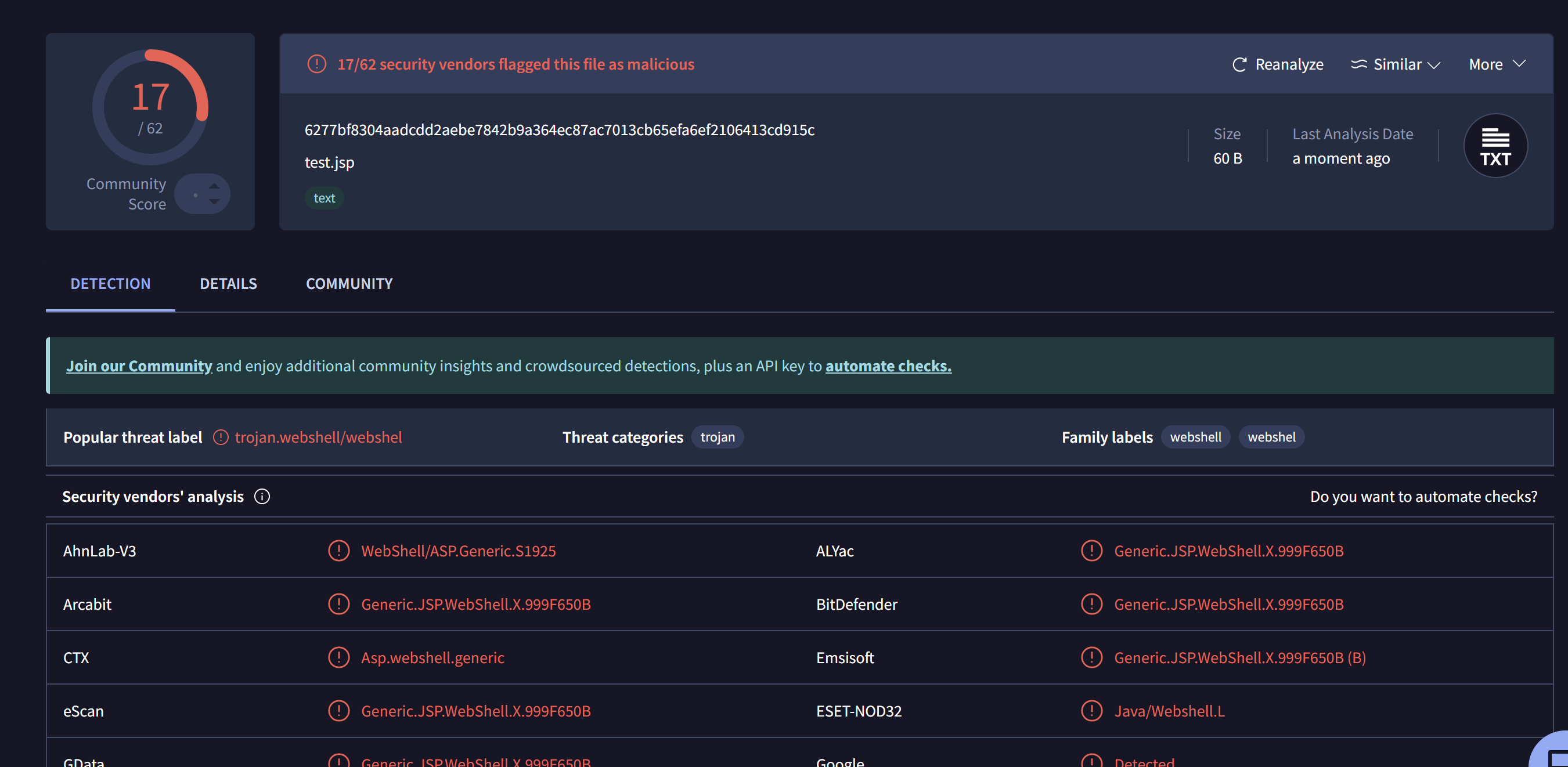Click info icon beside Security vendors' analysis

(x=262, y=497)
